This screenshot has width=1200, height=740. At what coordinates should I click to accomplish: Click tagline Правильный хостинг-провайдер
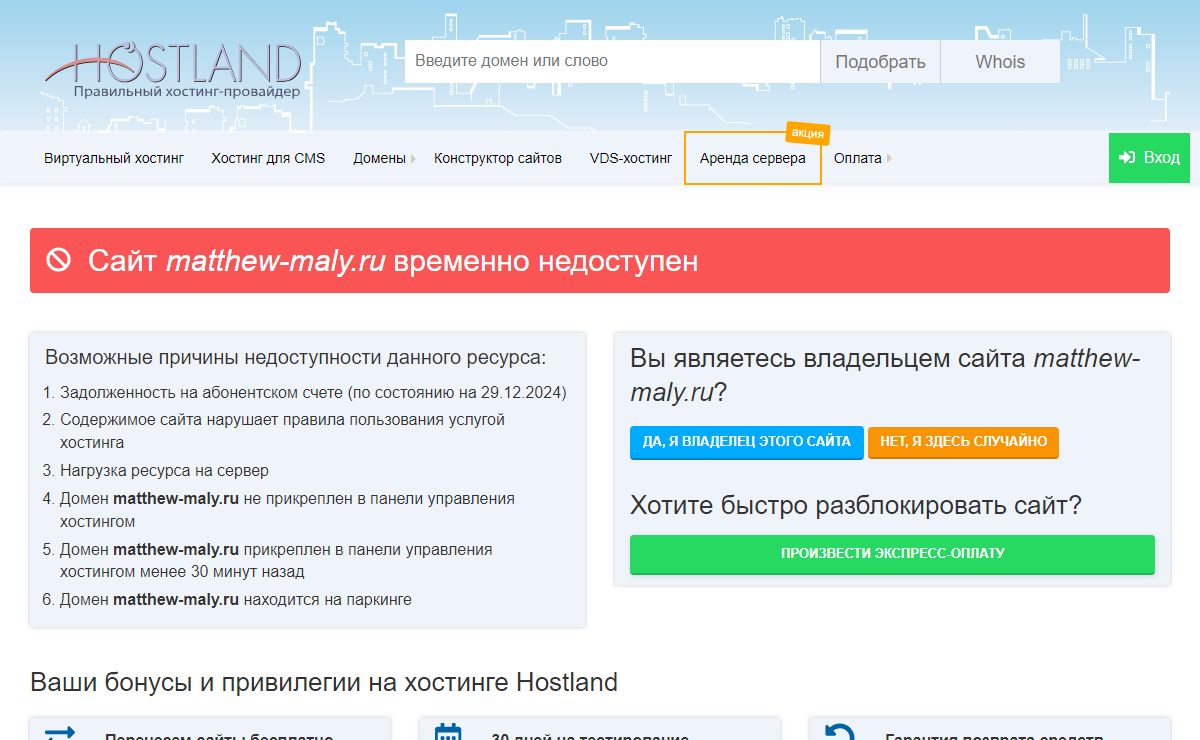tap(186, 92)
